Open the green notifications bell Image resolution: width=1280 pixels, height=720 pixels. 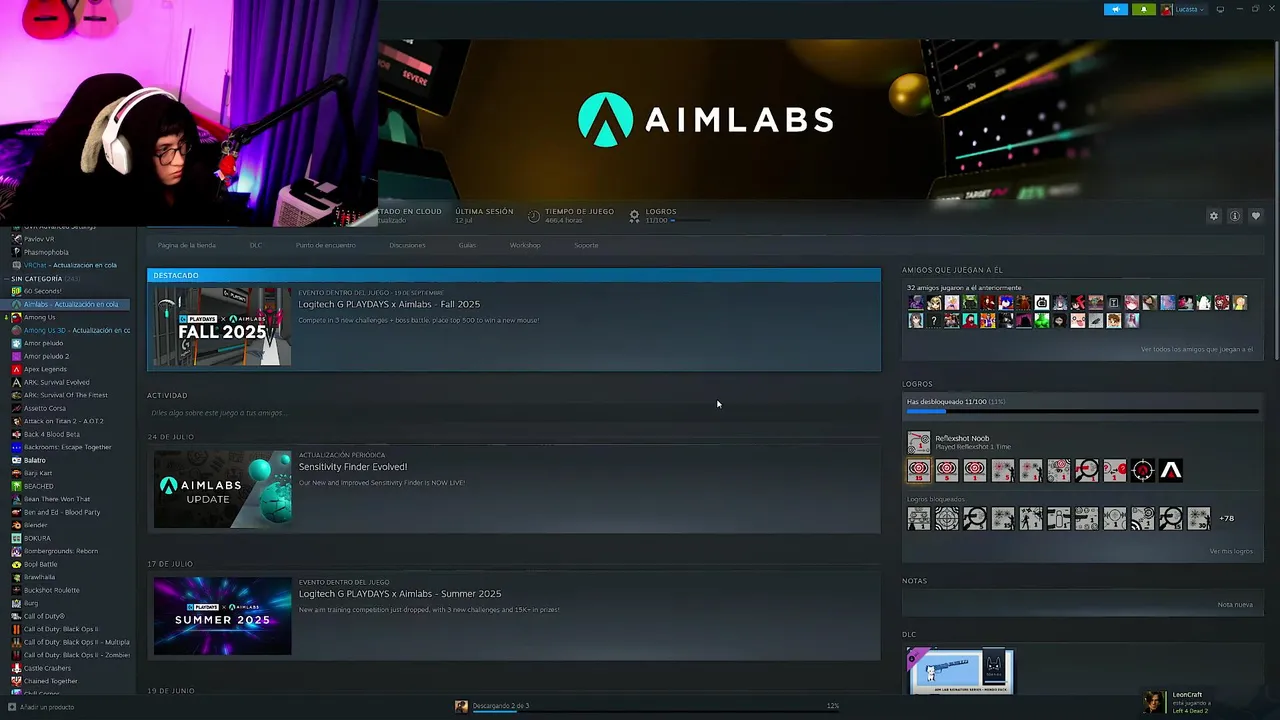1144,9
